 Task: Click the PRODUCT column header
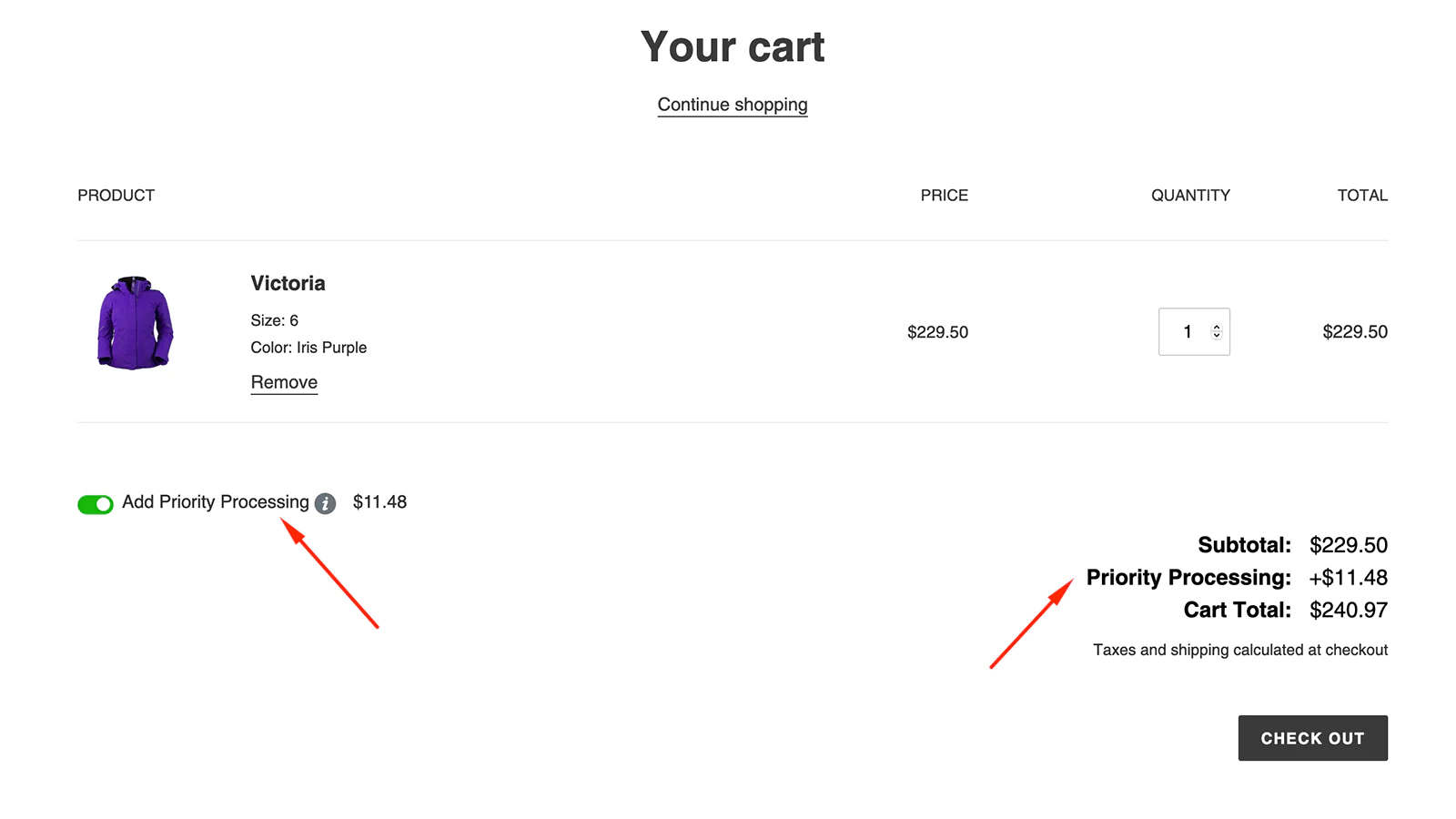pos(116,196)
